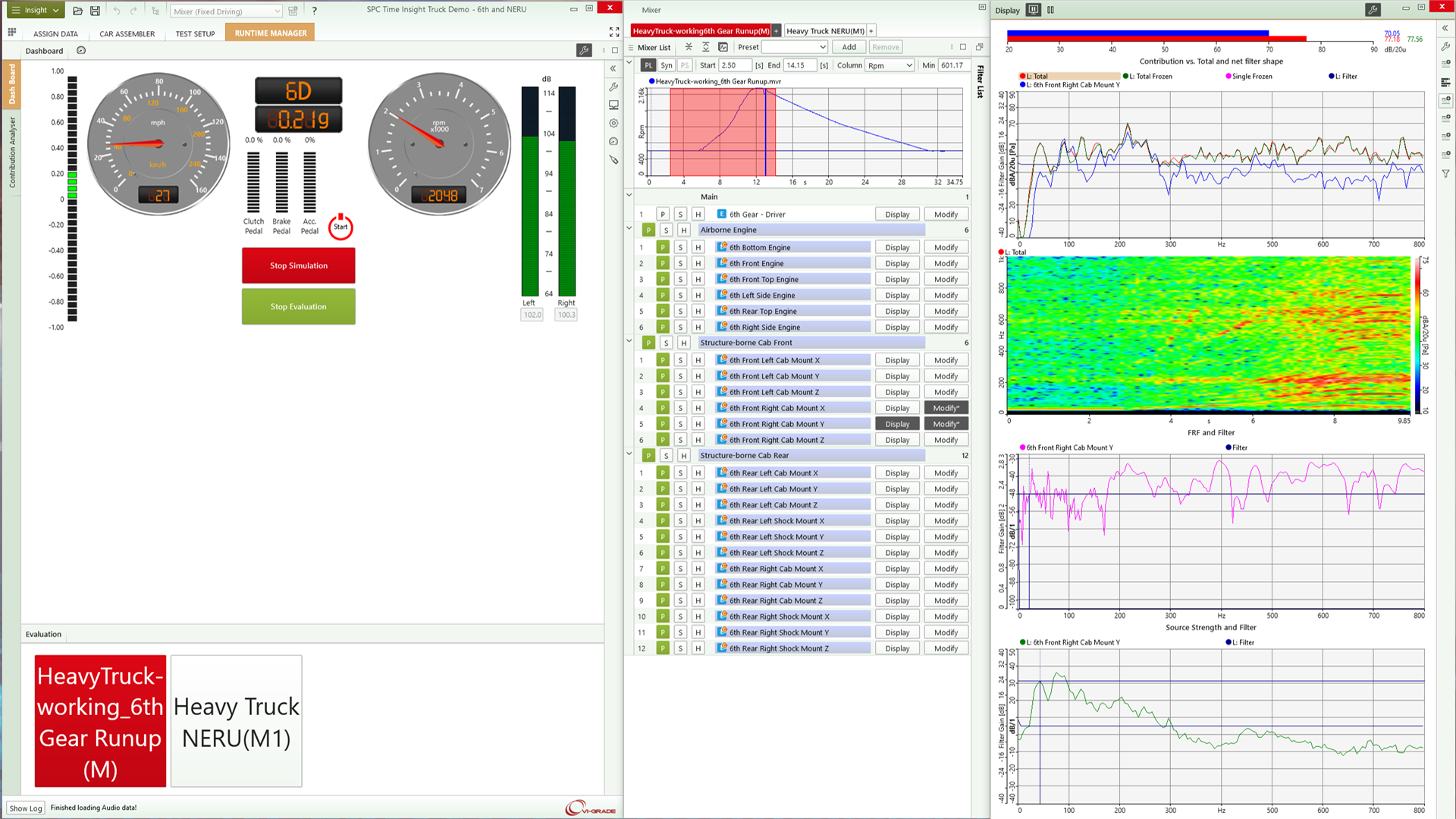1456x819 pixels.
Task: Click the save disk icon
Action: click(x=95, y=11)
